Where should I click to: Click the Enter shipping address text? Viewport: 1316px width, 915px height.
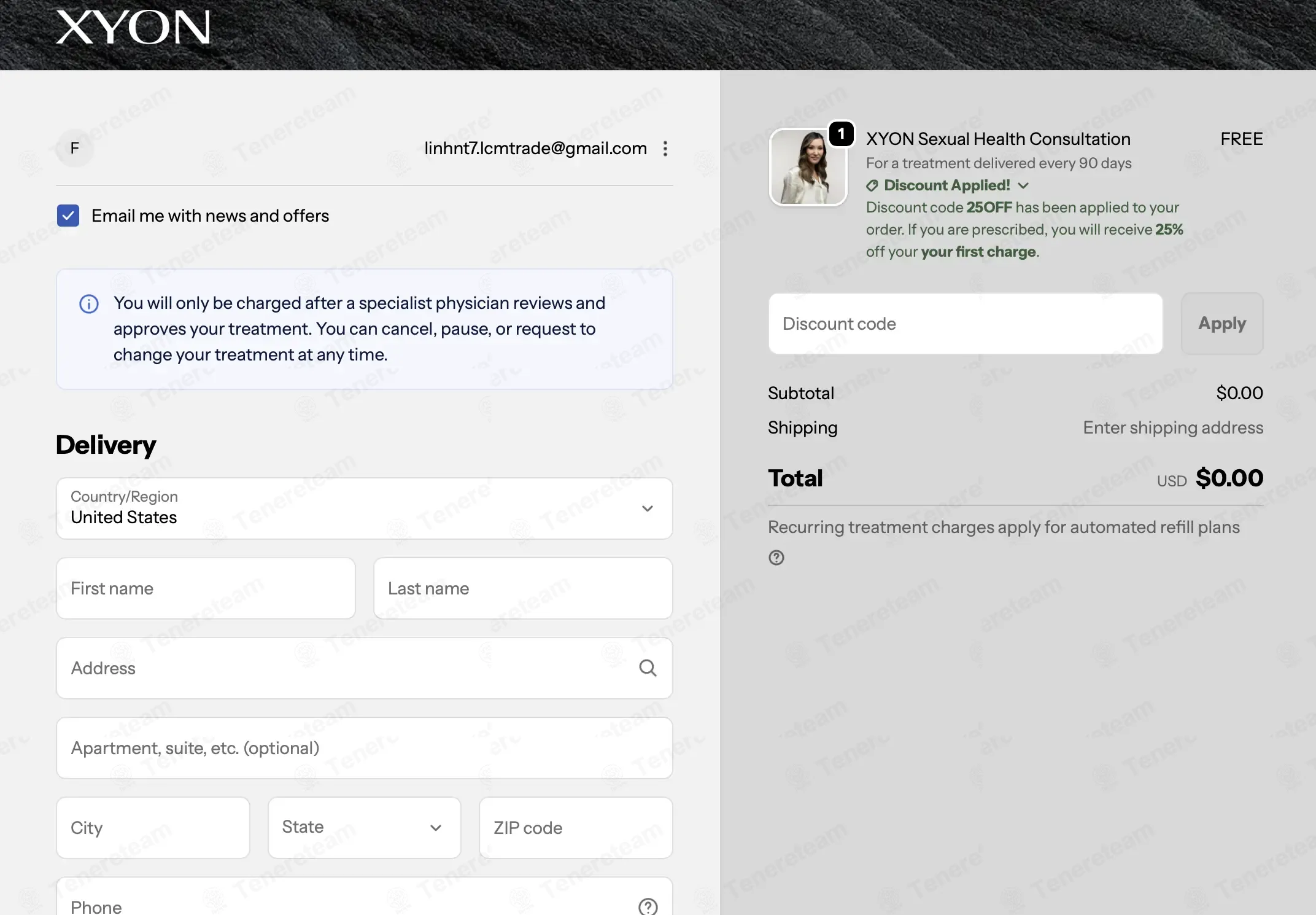[x=1173, y=427]
